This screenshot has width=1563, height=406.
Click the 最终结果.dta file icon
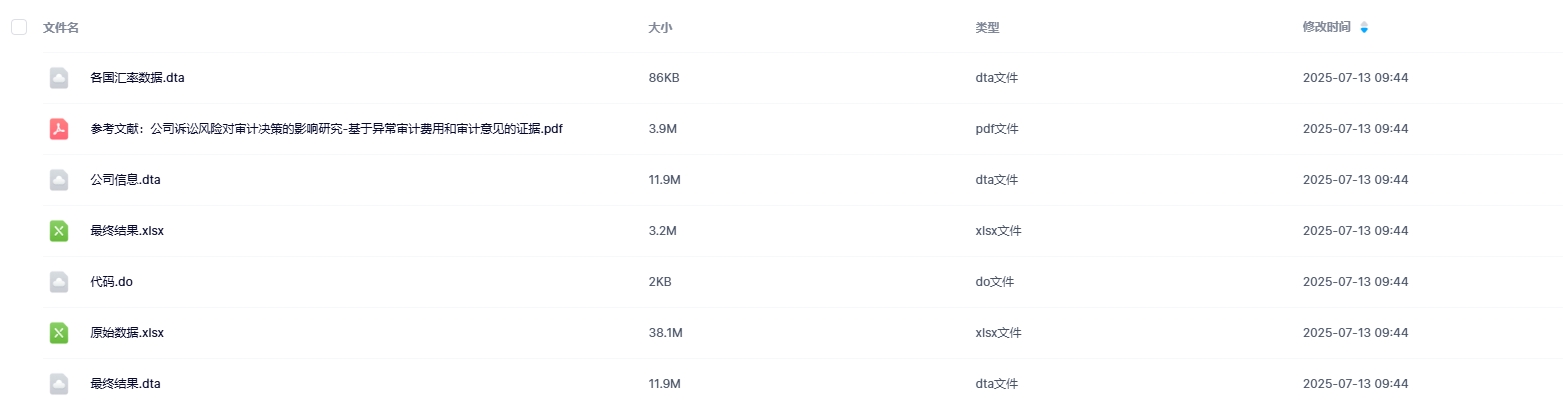click(x=59, y=384)
